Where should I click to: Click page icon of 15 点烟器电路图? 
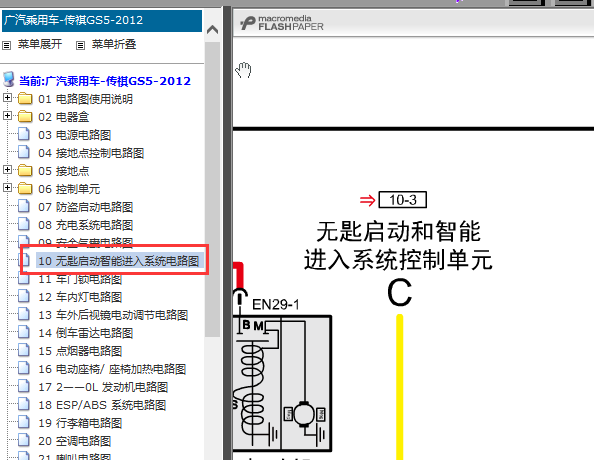[23, 350]
